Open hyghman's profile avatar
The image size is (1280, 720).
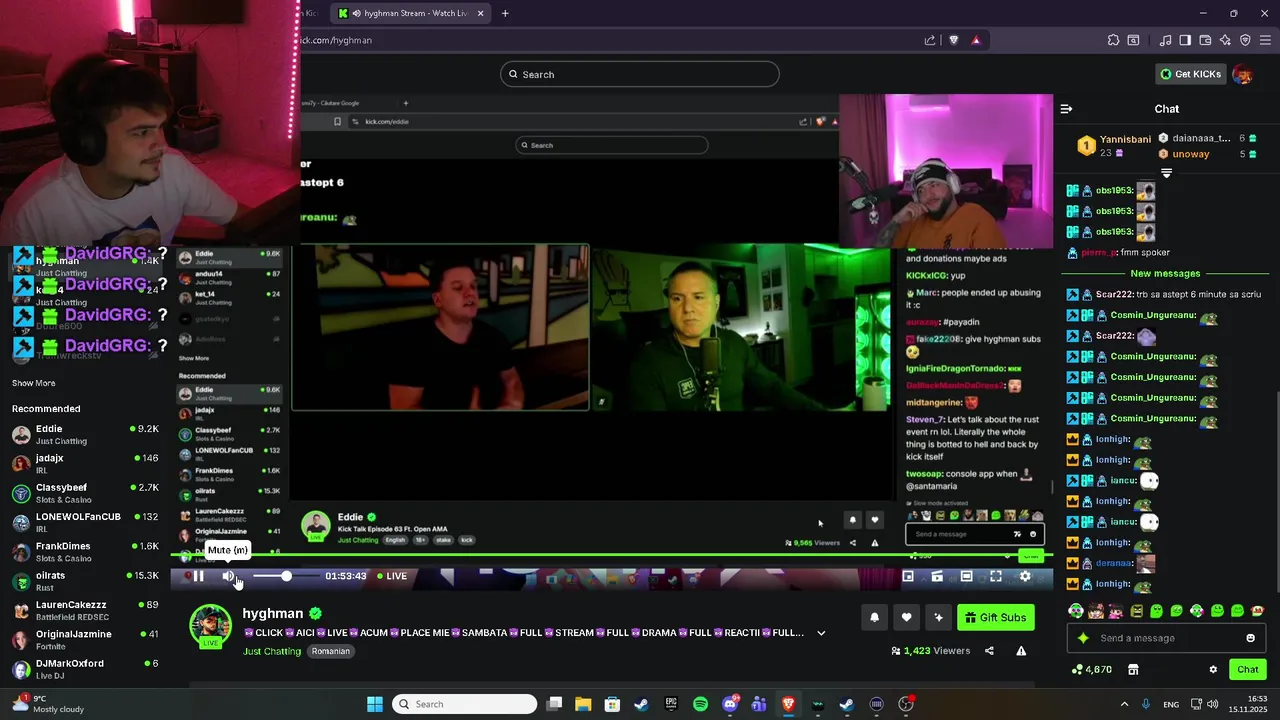[x=210, y=625]
